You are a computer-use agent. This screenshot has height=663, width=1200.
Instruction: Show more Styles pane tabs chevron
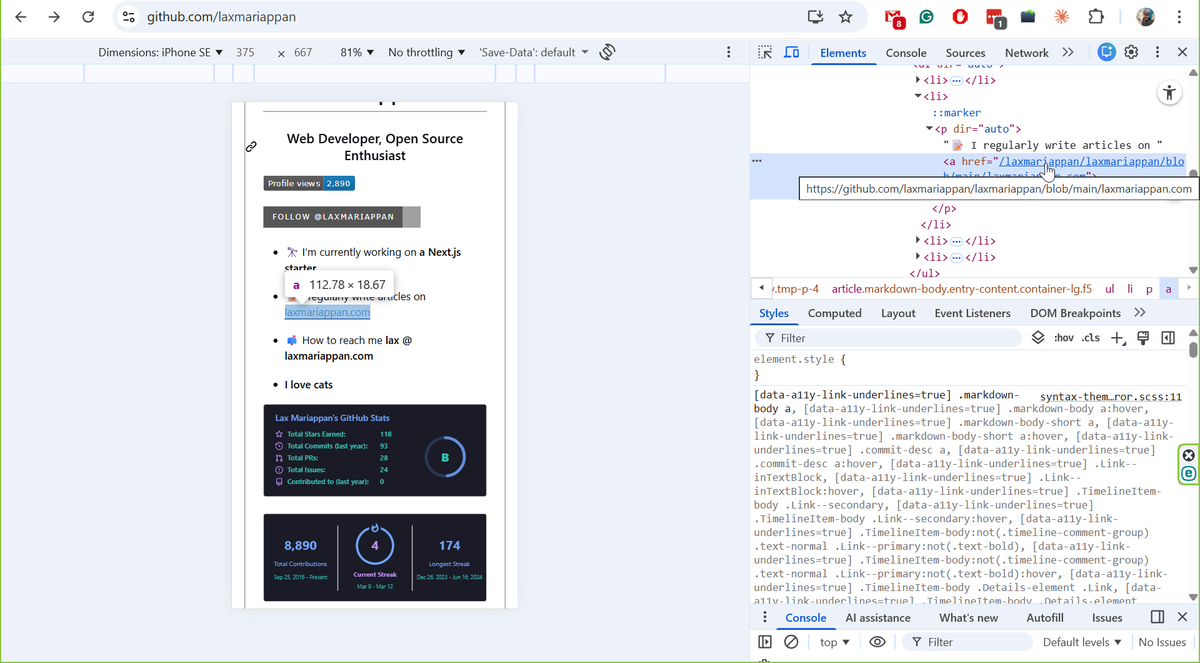point(1138,313)
